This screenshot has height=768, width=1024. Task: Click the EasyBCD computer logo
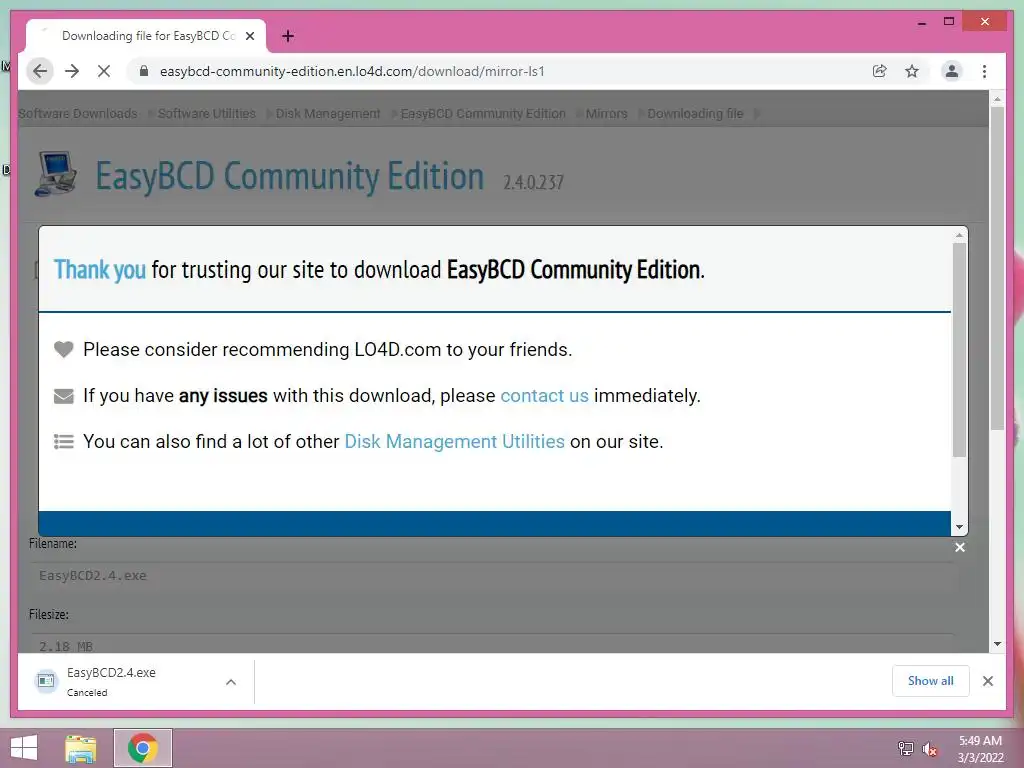coord(56,174)
